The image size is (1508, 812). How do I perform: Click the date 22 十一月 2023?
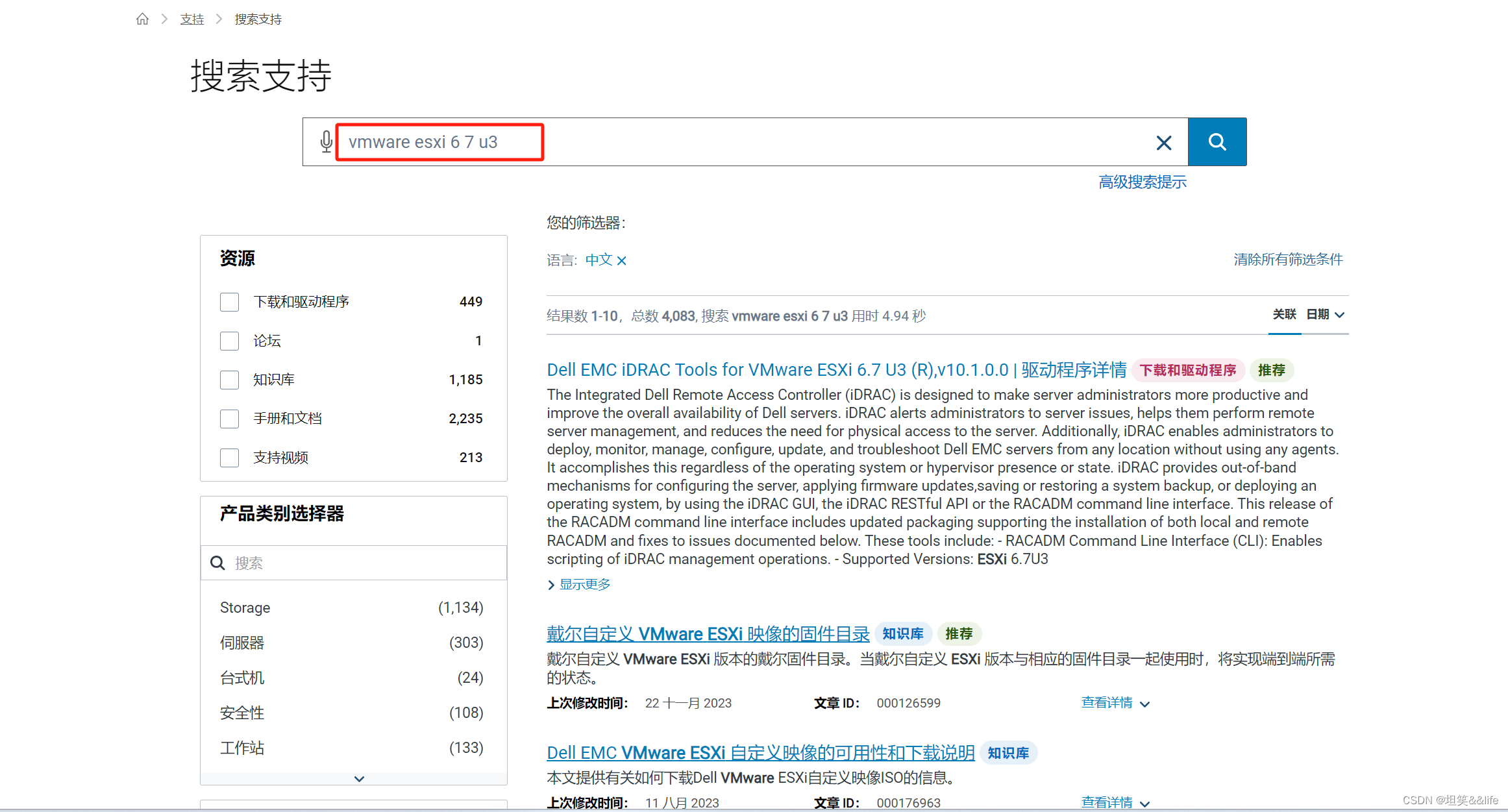(688, 703)
